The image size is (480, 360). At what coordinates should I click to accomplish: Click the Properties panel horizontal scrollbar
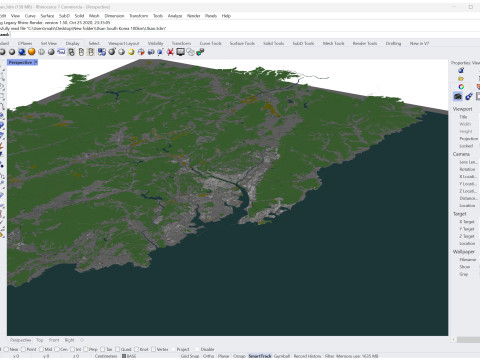pyautogui.click(x=468, y=340)
